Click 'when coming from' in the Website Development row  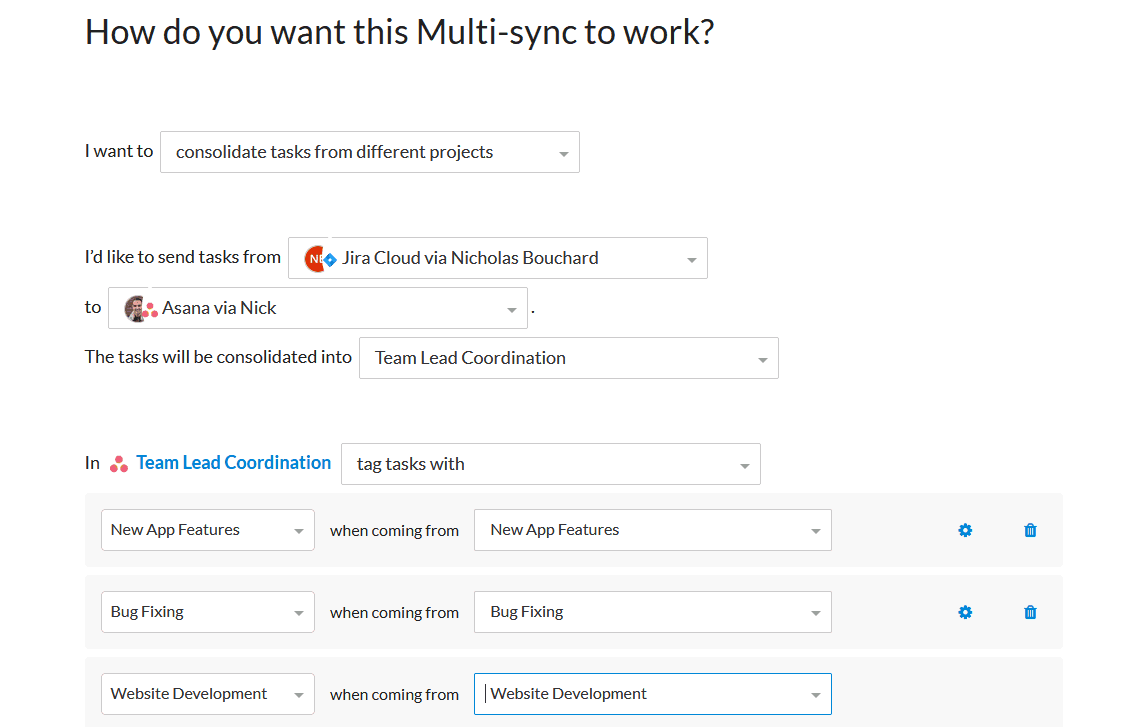click(394, 695)
